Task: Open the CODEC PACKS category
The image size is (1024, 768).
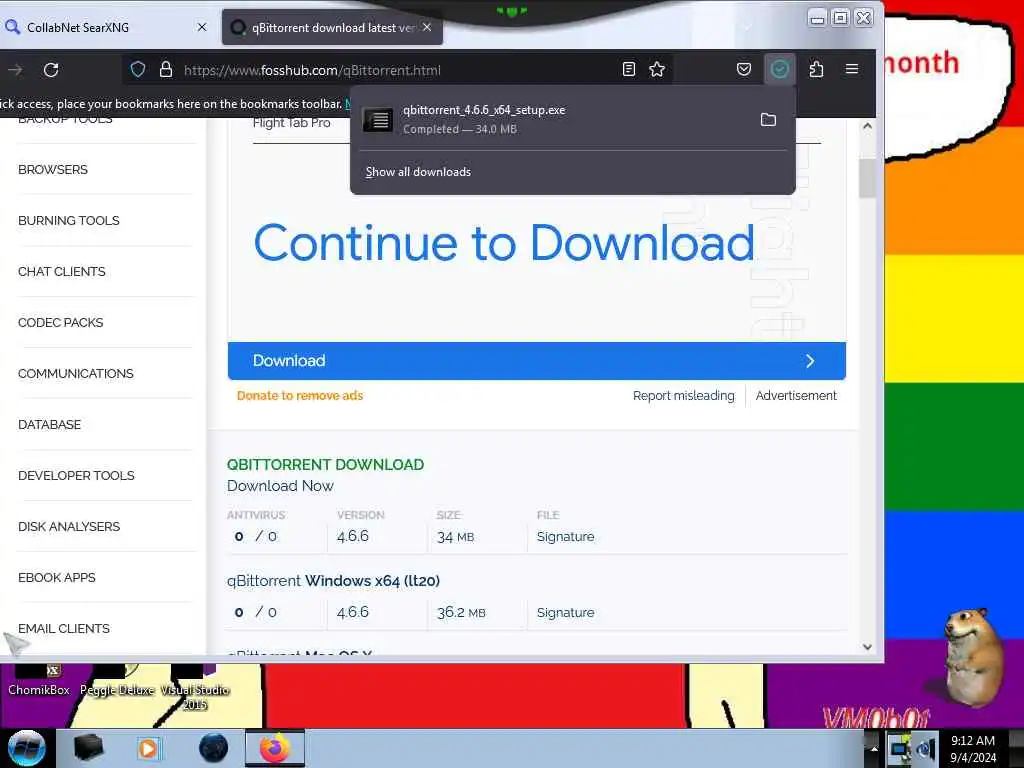Action: 61,323
